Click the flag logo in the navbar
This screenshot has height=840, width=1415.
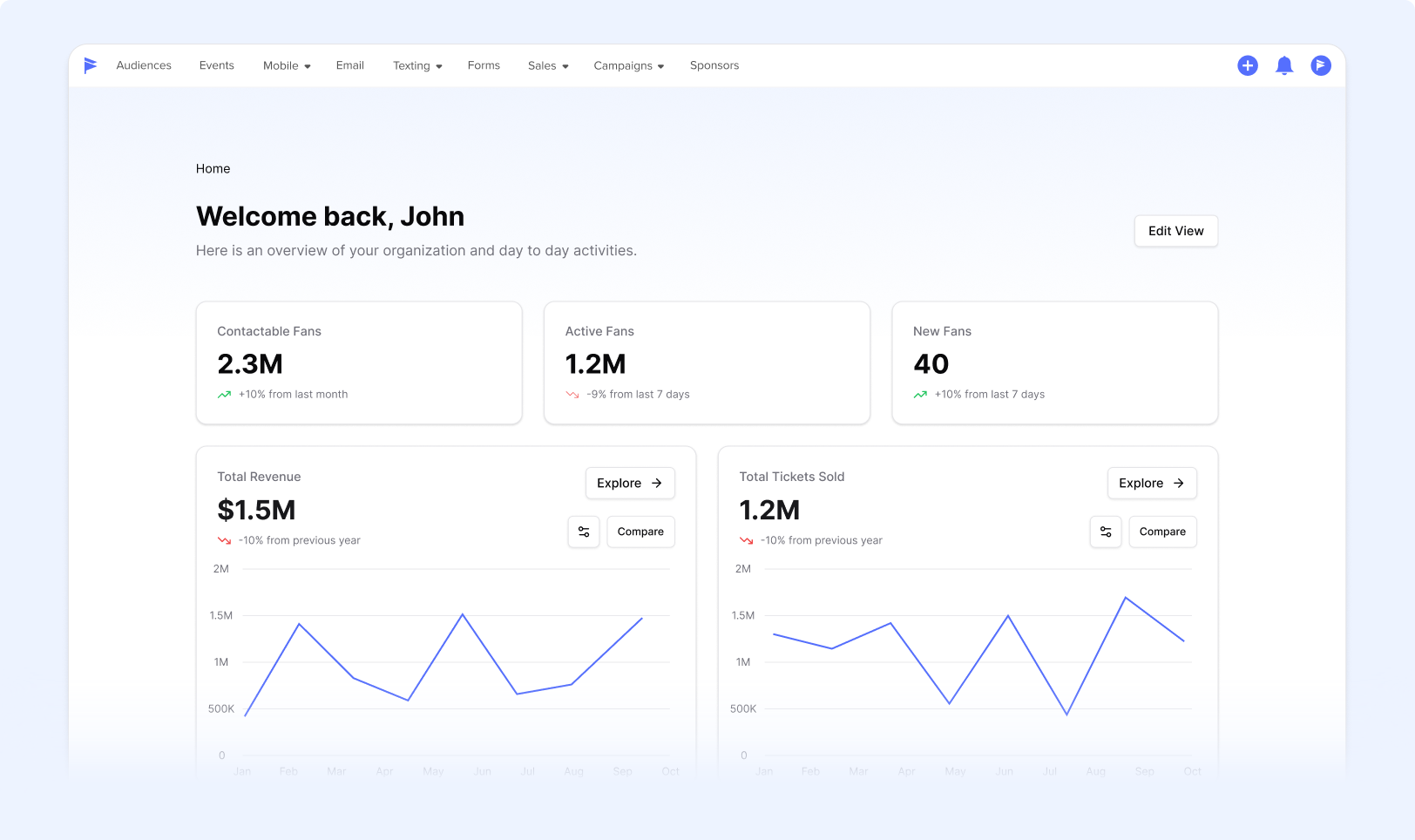pyautogui.click(x=91, y=65)
